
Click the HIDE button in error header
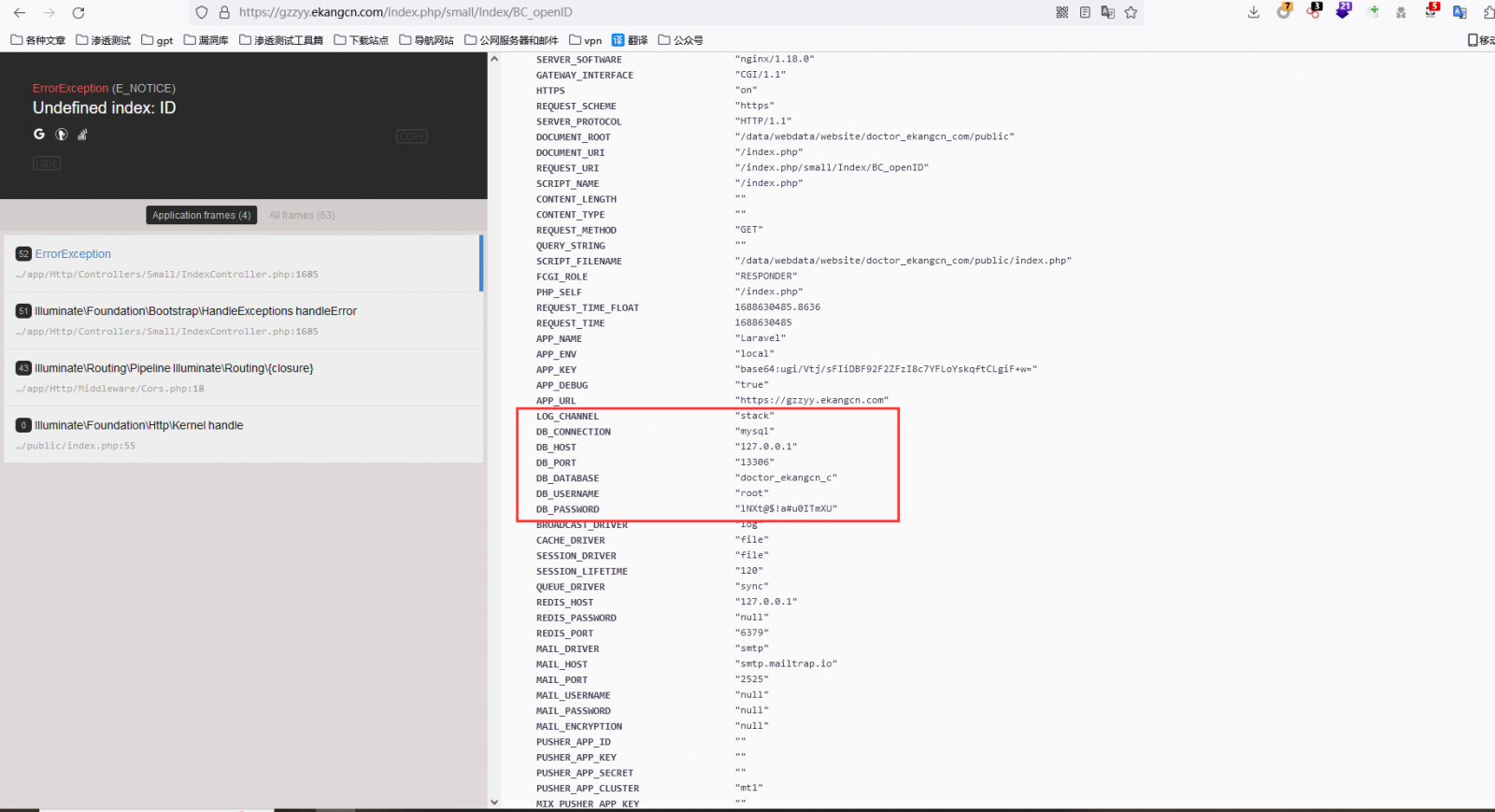pos(47,164)
